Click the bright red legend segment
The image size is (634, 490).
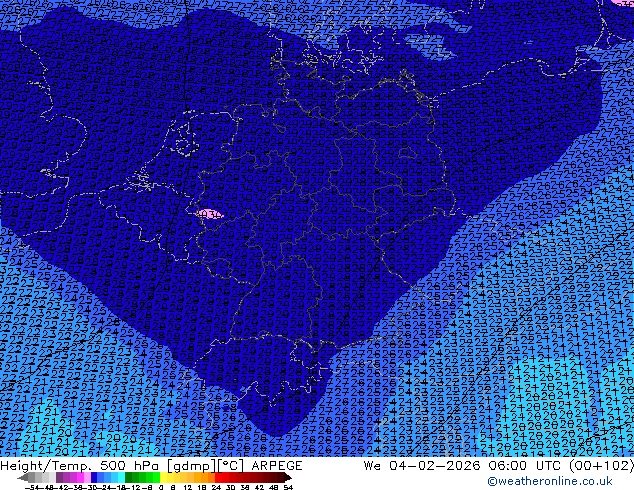coord(218,478)
